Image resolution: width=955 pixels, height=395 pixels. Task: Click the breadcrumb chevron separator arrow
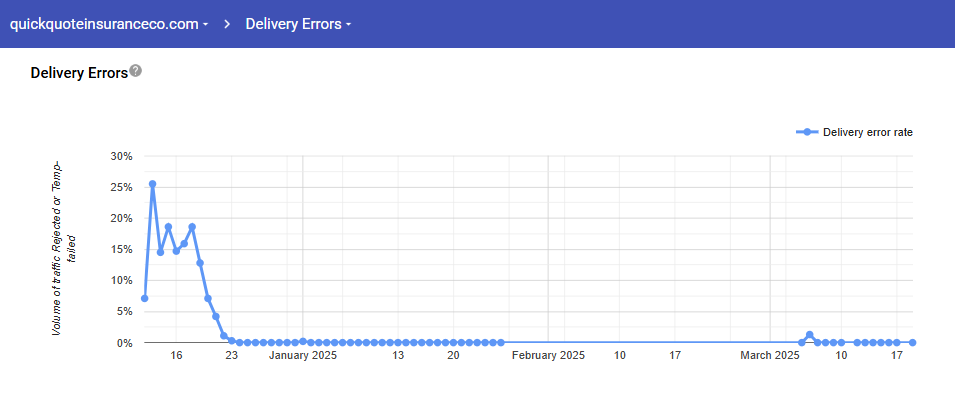(227, 24)
